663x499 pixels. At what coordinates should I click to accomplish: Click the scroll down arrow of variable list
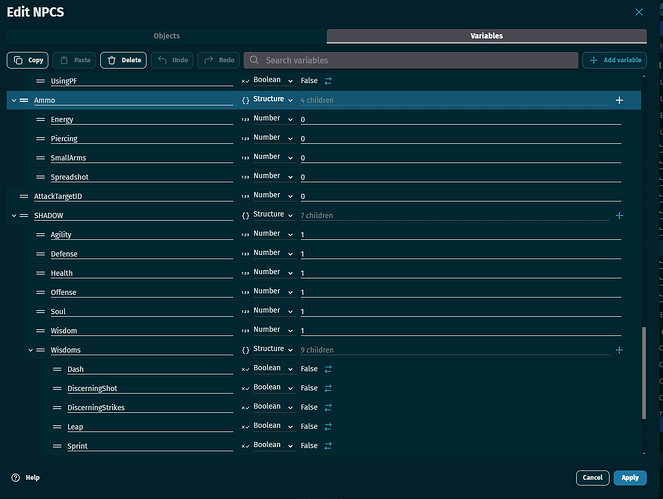tap(644, 453)
